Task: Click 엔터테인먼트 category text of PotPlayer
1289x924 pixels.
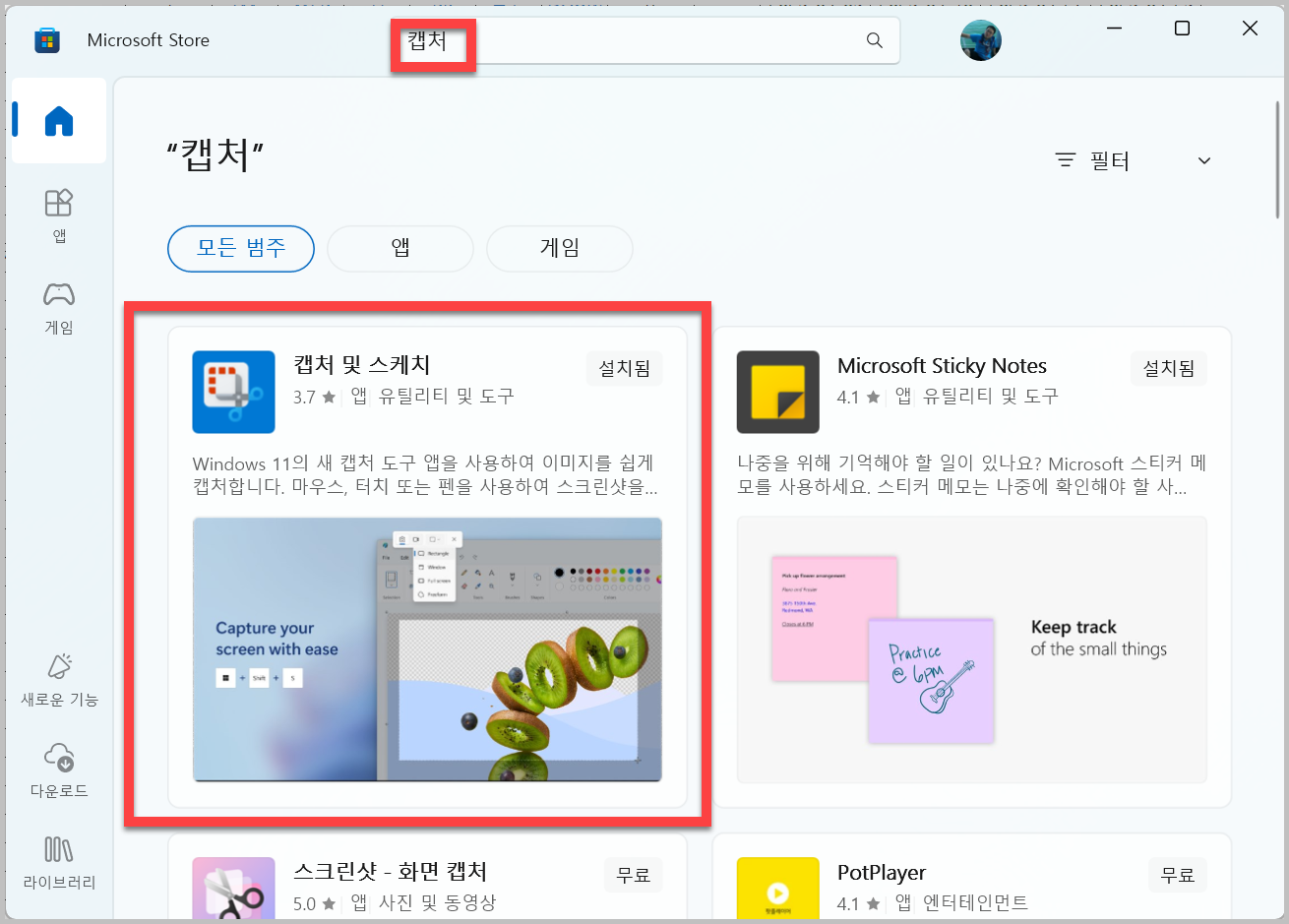Action: pos(975,902)
